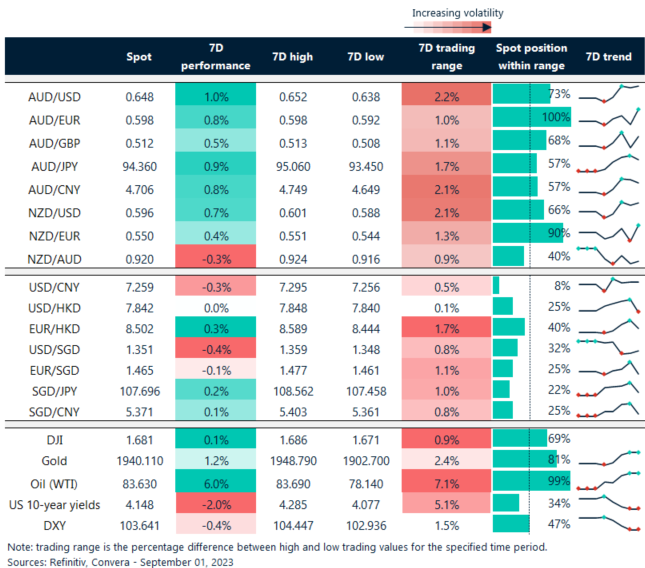
Task: Click the Gold 7D trend sparkline
Action: click(608, 460)
